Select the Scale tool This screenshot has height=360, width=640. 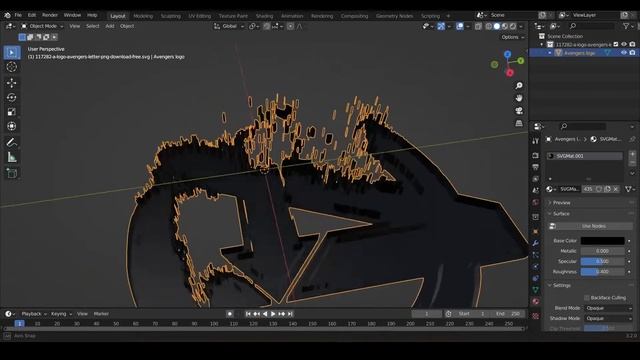click(x=11, y=112)
